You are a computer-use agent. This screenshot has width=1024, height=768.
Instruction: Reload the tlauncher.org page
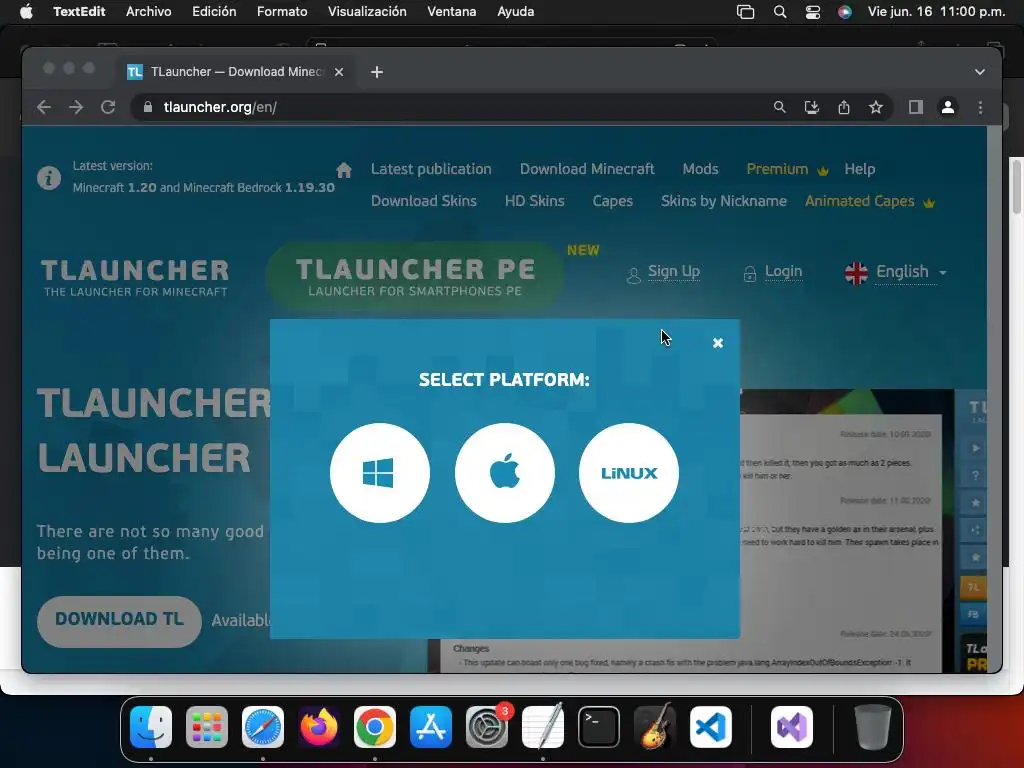click(108, 107)
